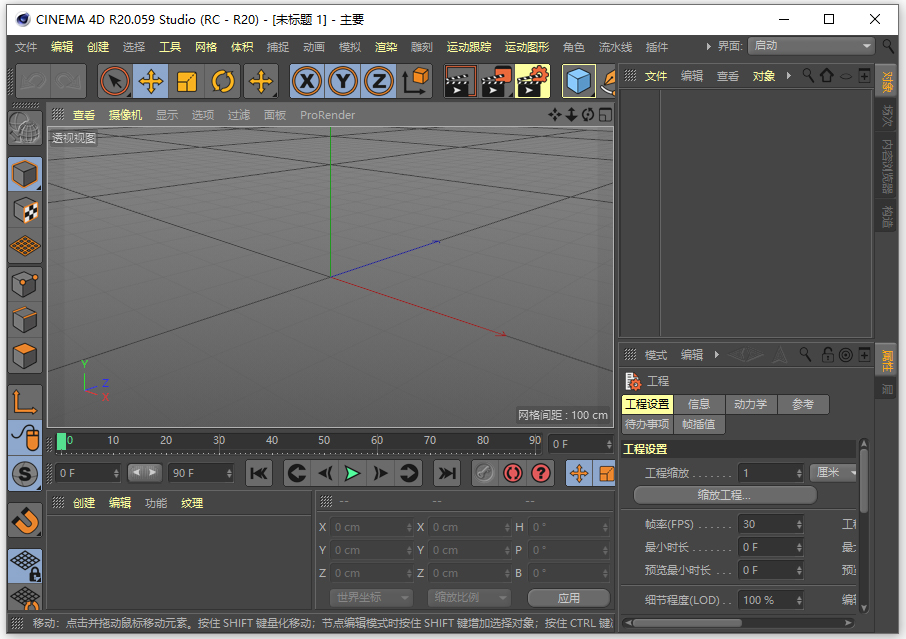Image resolution: width=906 pixels, height=639 pixels.
Task: Open the Render Settings icon
Action: (x=531, y=80)
